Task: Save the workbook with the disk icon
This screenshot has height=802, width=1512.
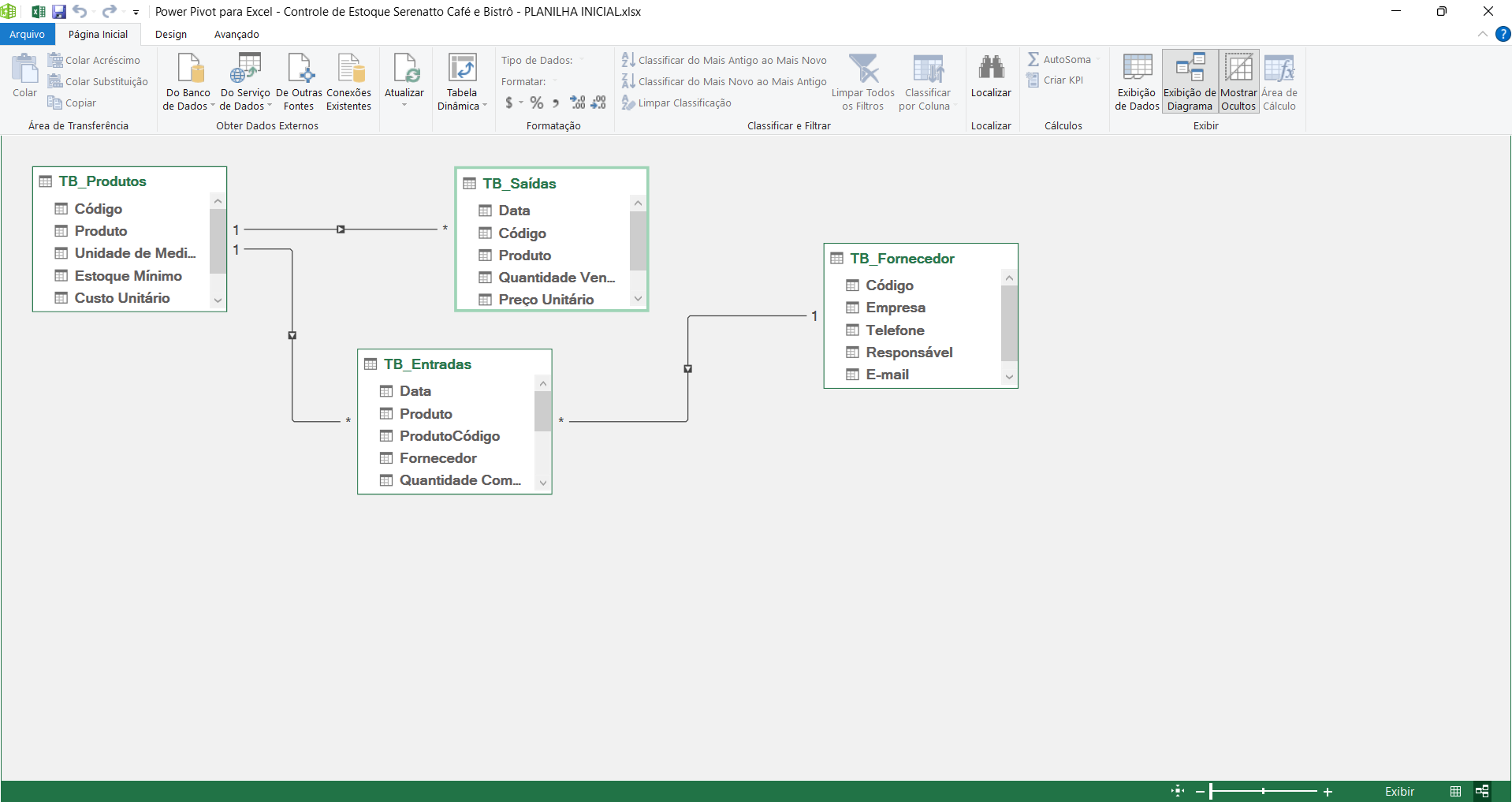Action: point(59,12)
